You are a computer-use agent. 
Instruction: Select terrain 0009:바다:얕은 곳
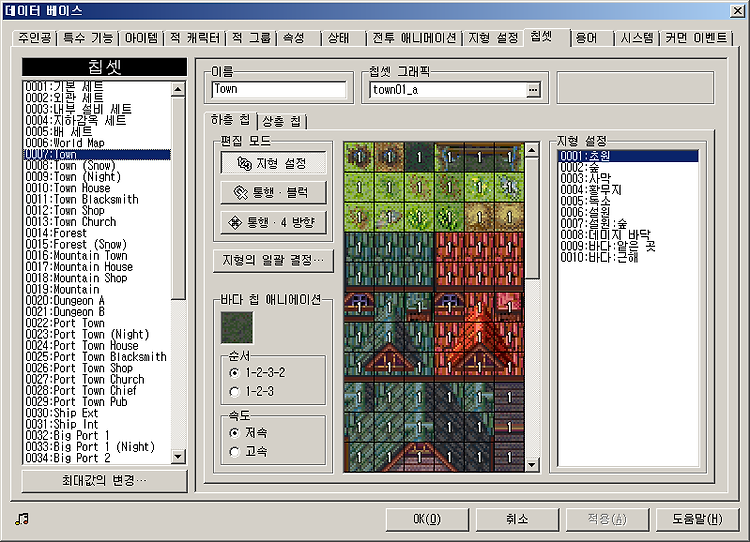click(628, 246)
